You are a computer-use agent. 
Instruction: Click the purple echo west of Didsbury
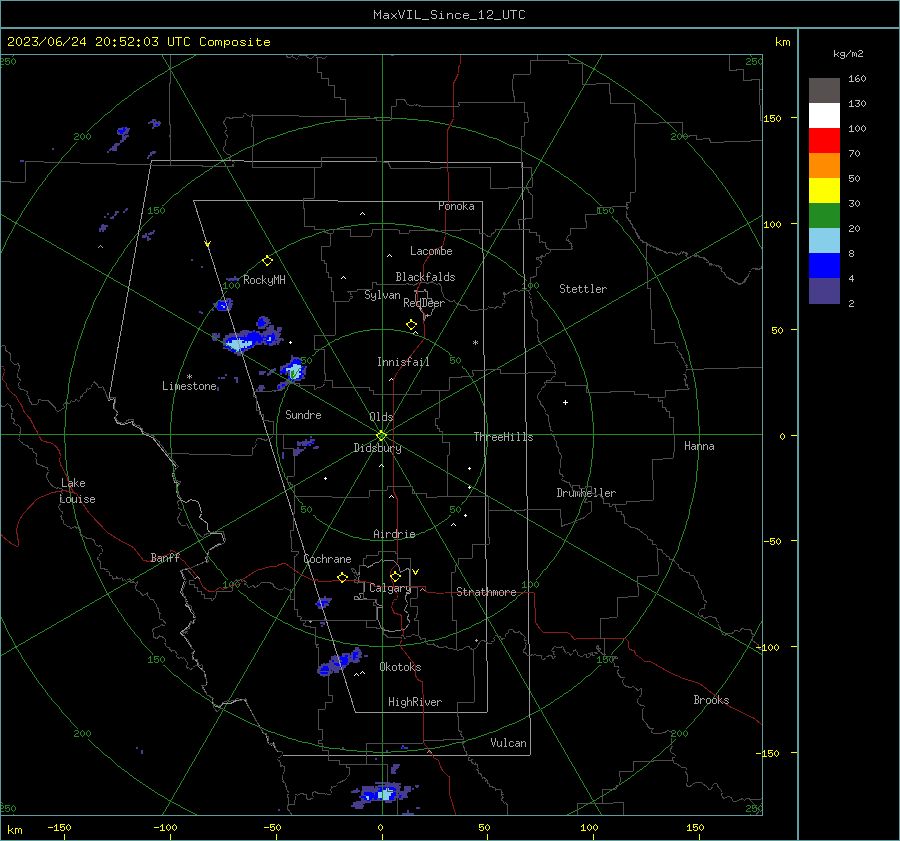point(305,445)
